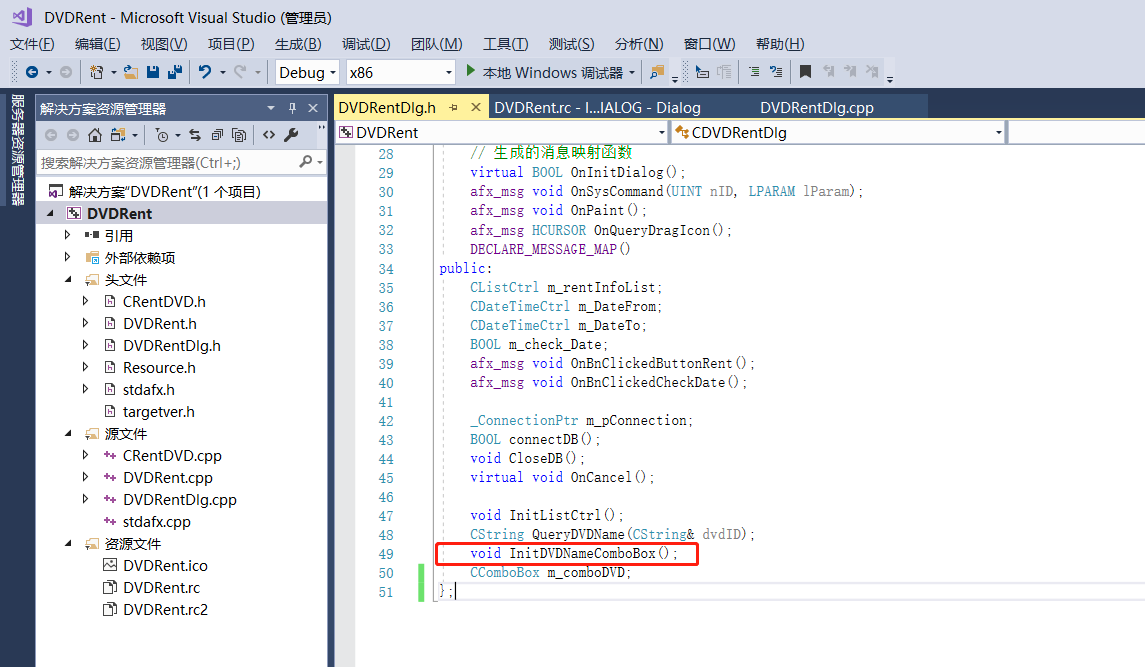Screen dimensions: 1145x667
Task: Click the solution node 解决方案"DVDRent"
Action: point(164,191)
